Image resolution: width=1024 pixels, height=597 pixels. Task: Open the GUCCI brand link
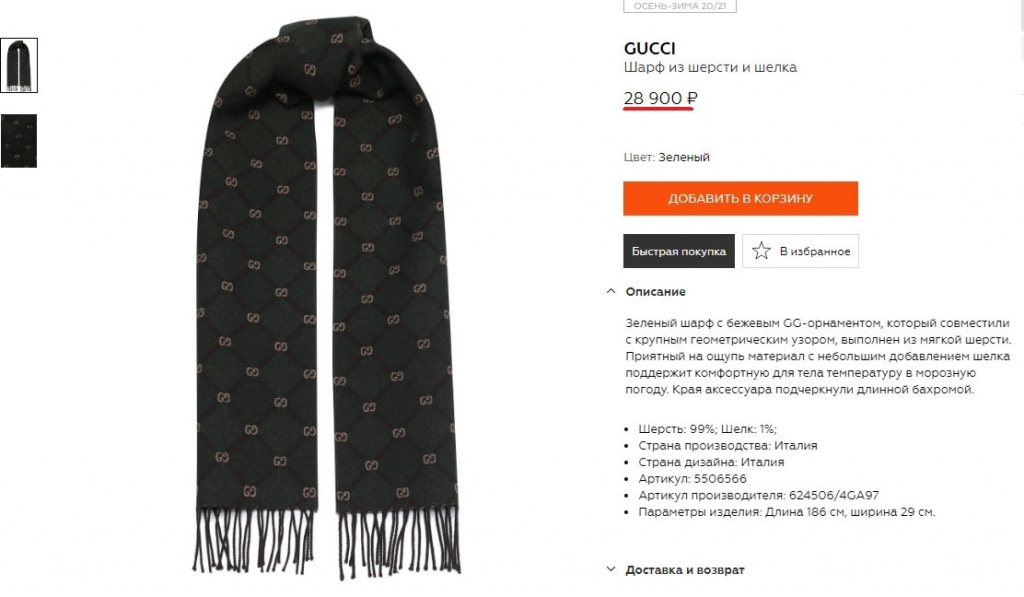649,48
